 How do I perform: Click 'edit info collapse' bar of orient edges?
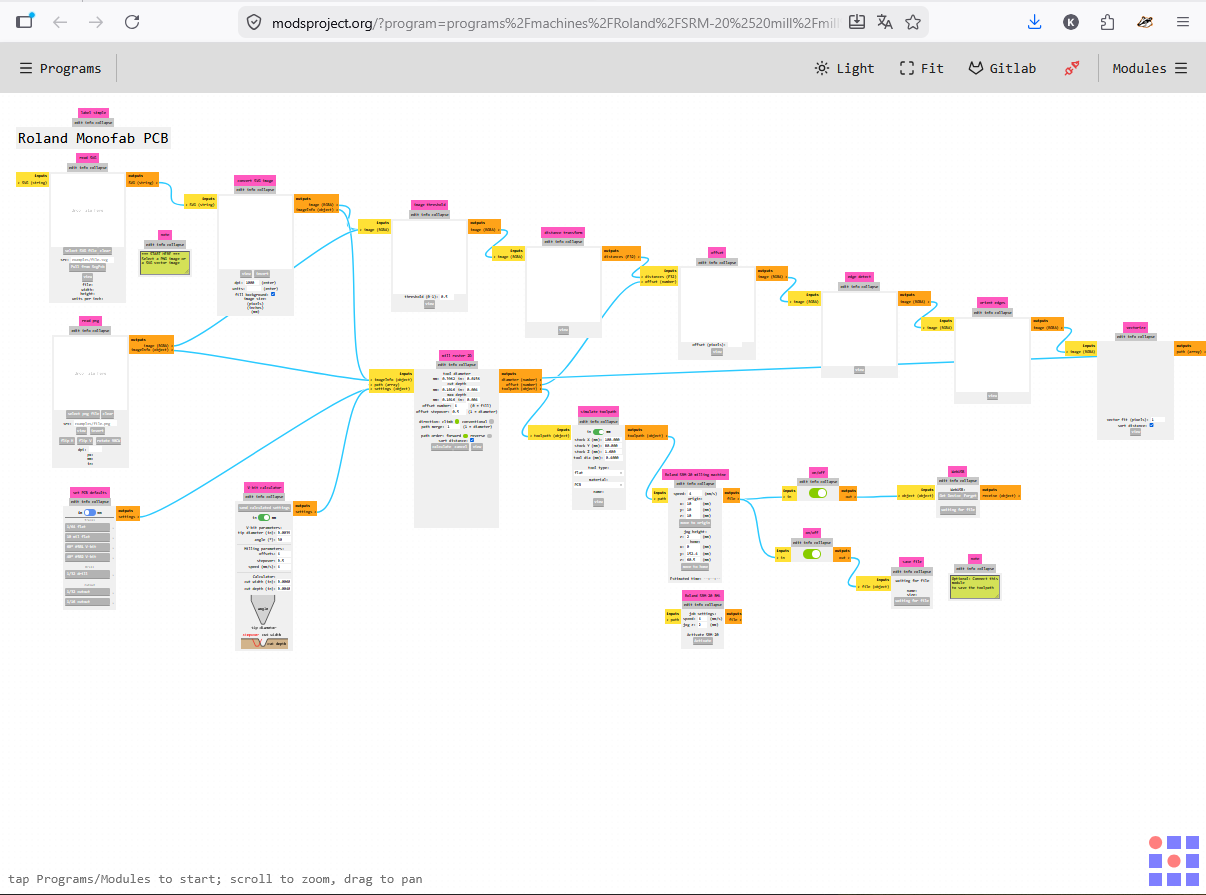(993, 312)
